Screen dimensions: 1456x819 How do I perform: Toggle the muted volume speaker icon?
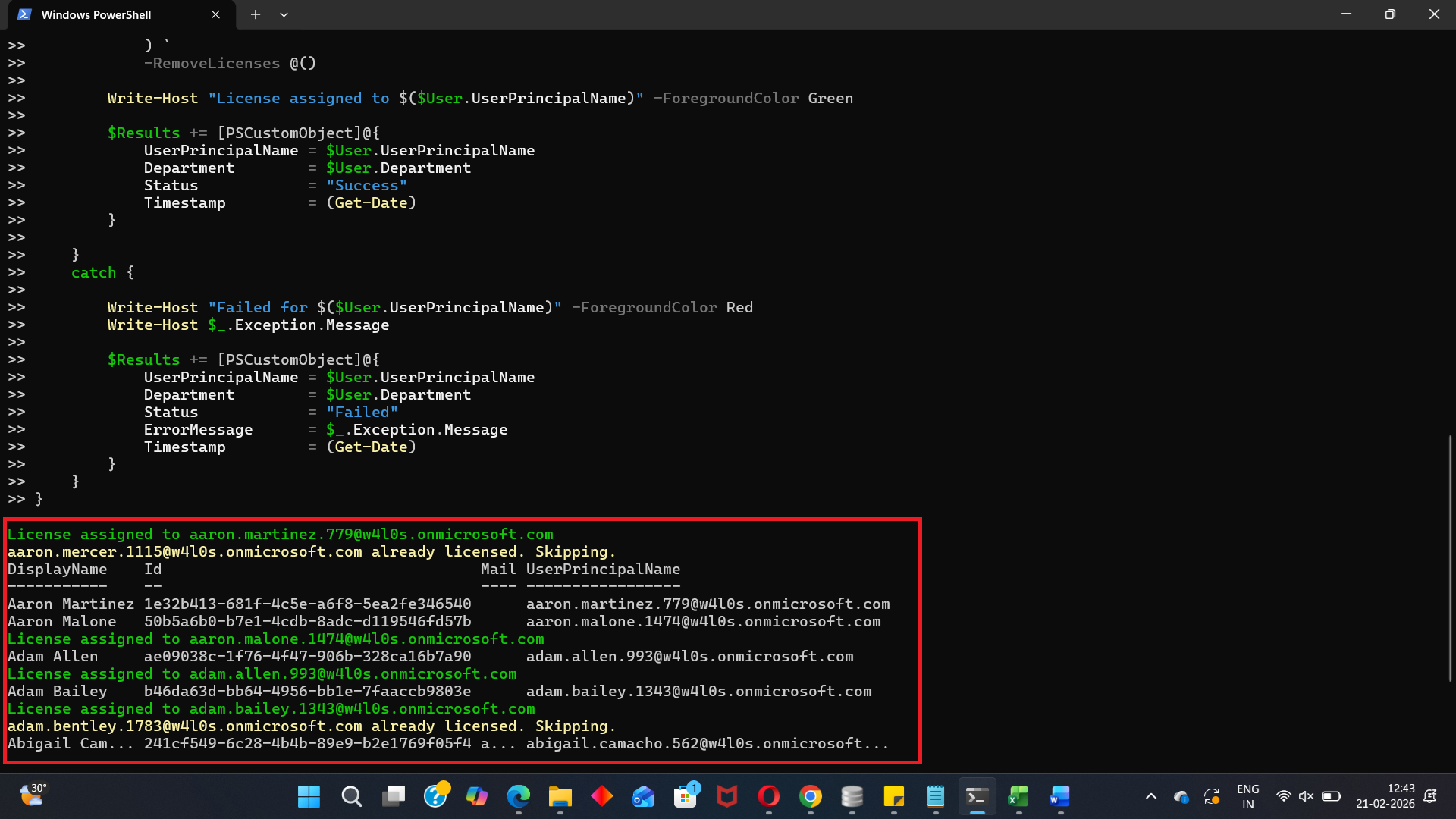pyautogui.click(x=1306, y=796)
